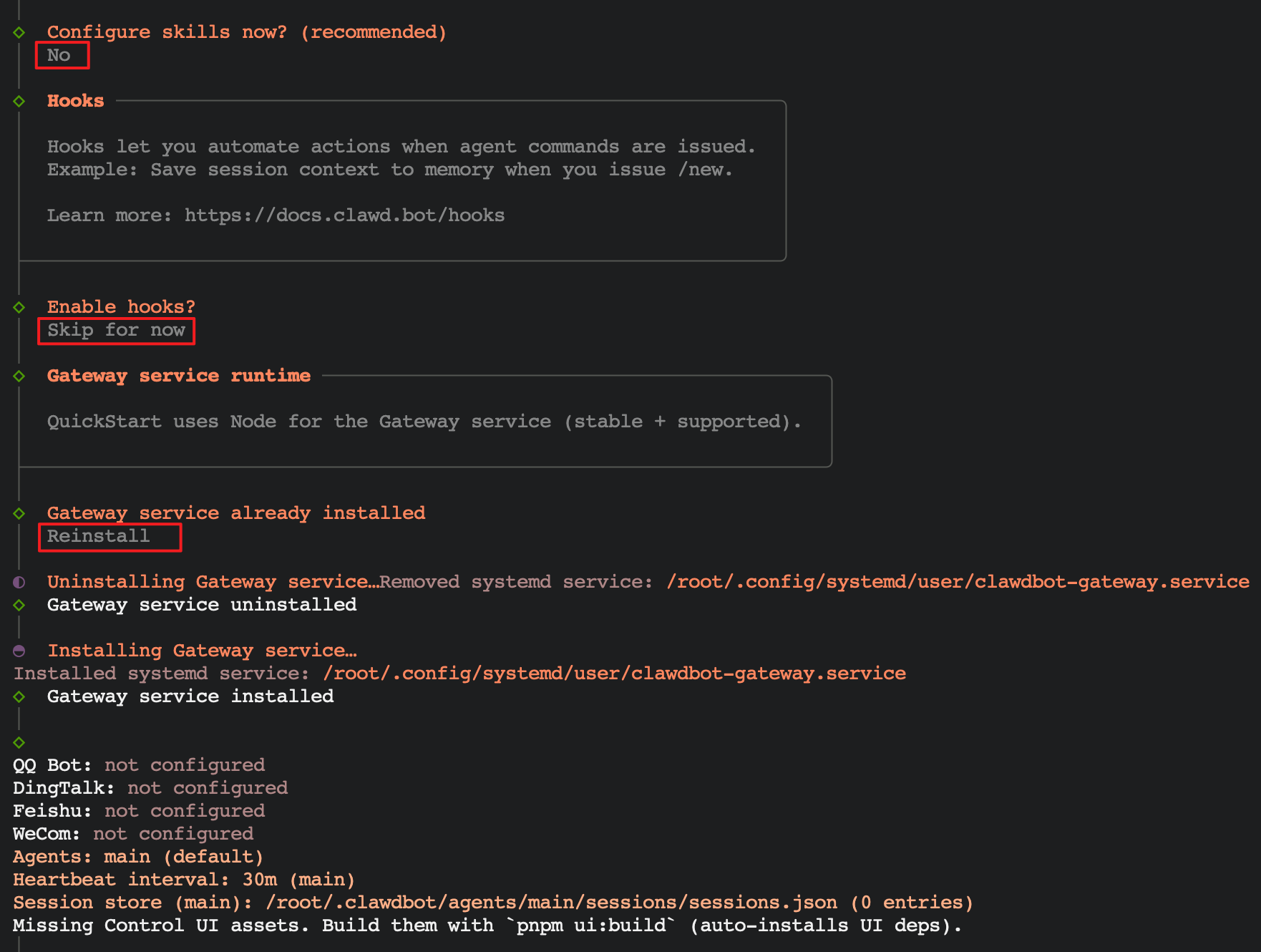Click 'Gateway service already installed' text
The height and width of the screenshot is (952, 1261).
coord(236,513)
